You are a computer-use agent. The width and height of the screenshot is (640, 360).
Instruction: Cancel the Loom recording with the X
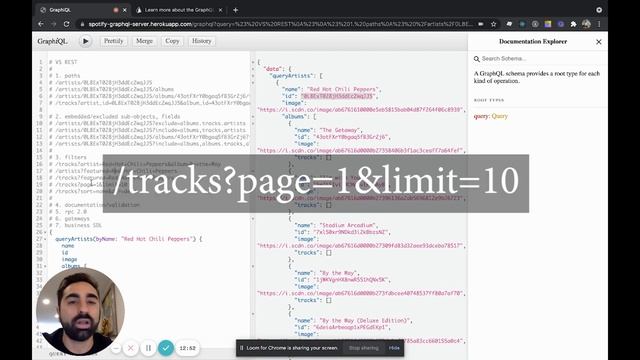tap(131, 348)
